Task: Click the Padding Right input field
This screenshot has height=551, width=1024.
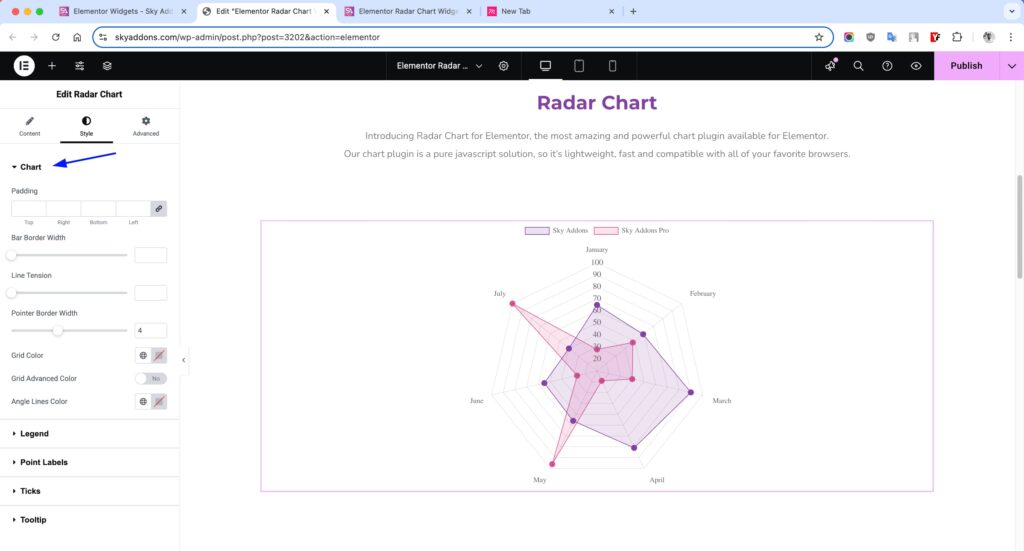Action: coord(63,209)
